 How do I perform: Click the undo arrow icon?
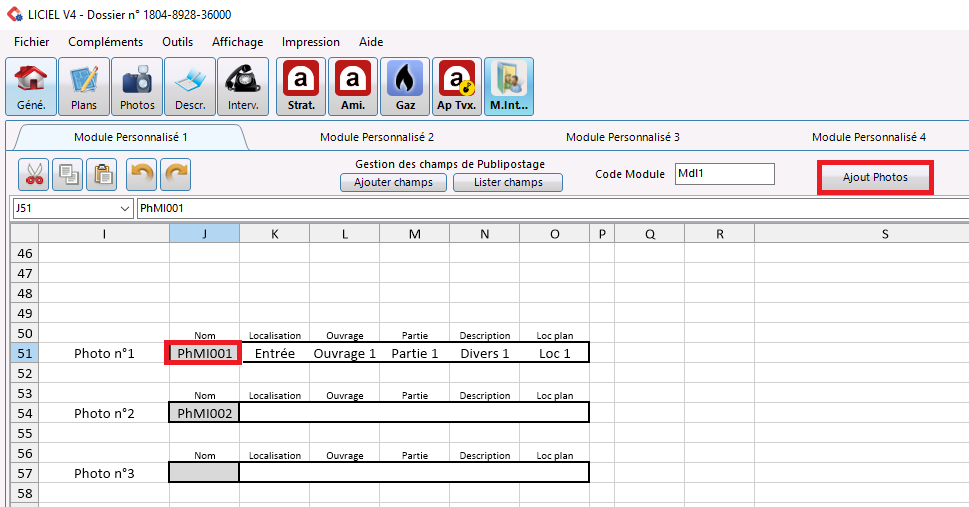pos(142,175)
